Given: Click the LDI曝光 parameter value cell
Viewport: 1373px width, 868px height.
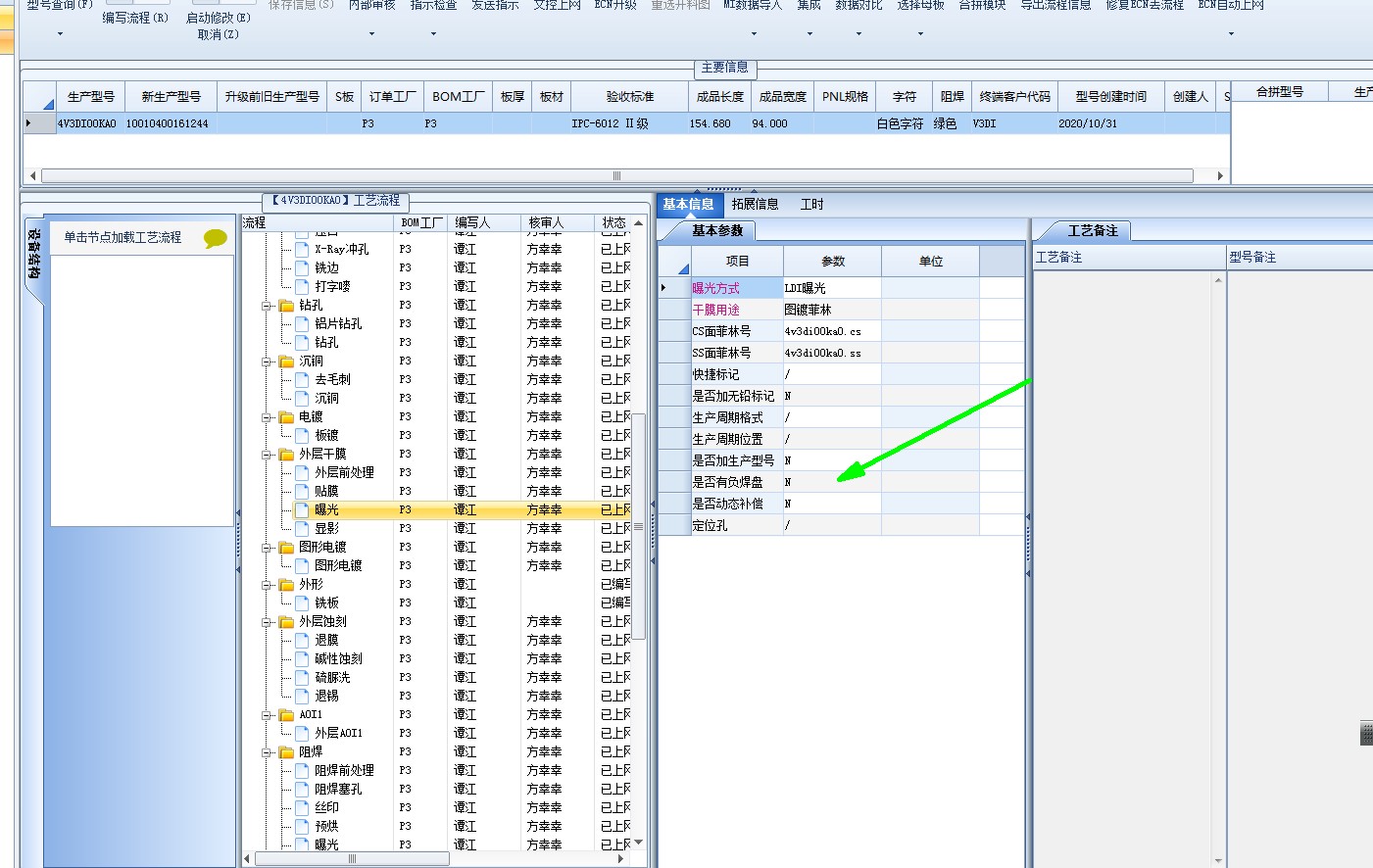Looking at the screenshot, I should click(832, 288).
